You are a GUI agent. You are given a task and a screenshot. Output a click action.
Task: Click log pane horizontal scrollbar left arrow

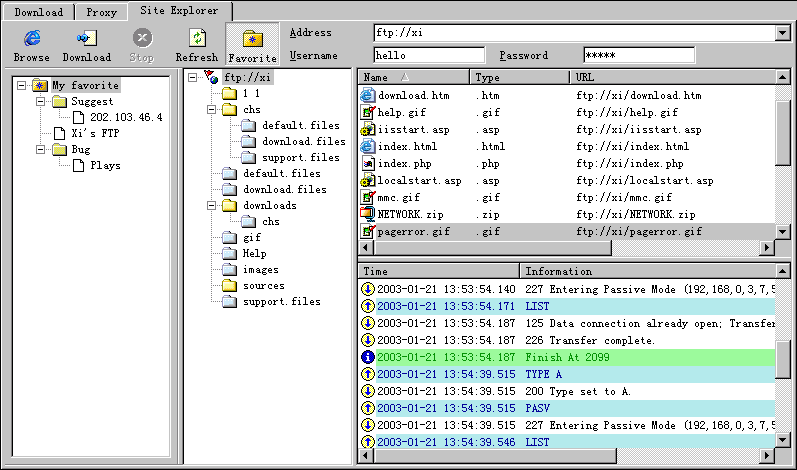pyautogui.click(x=365, y=456)
